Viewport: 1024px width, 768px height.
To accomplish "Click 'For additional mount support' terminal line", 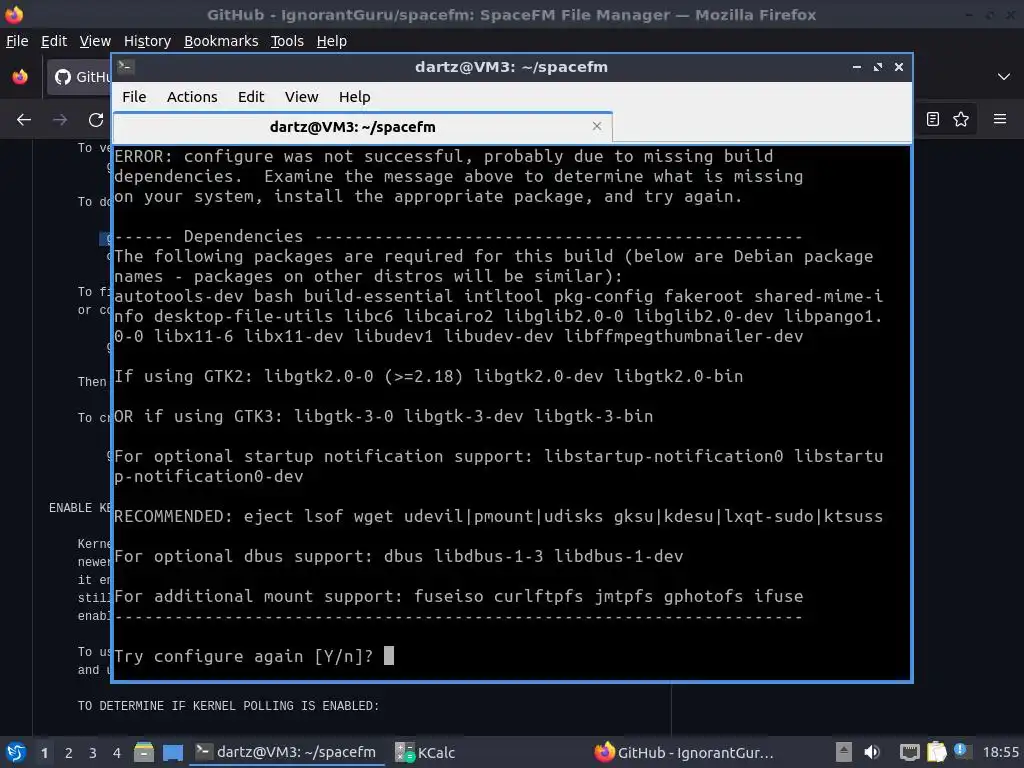I will point(458,596).
